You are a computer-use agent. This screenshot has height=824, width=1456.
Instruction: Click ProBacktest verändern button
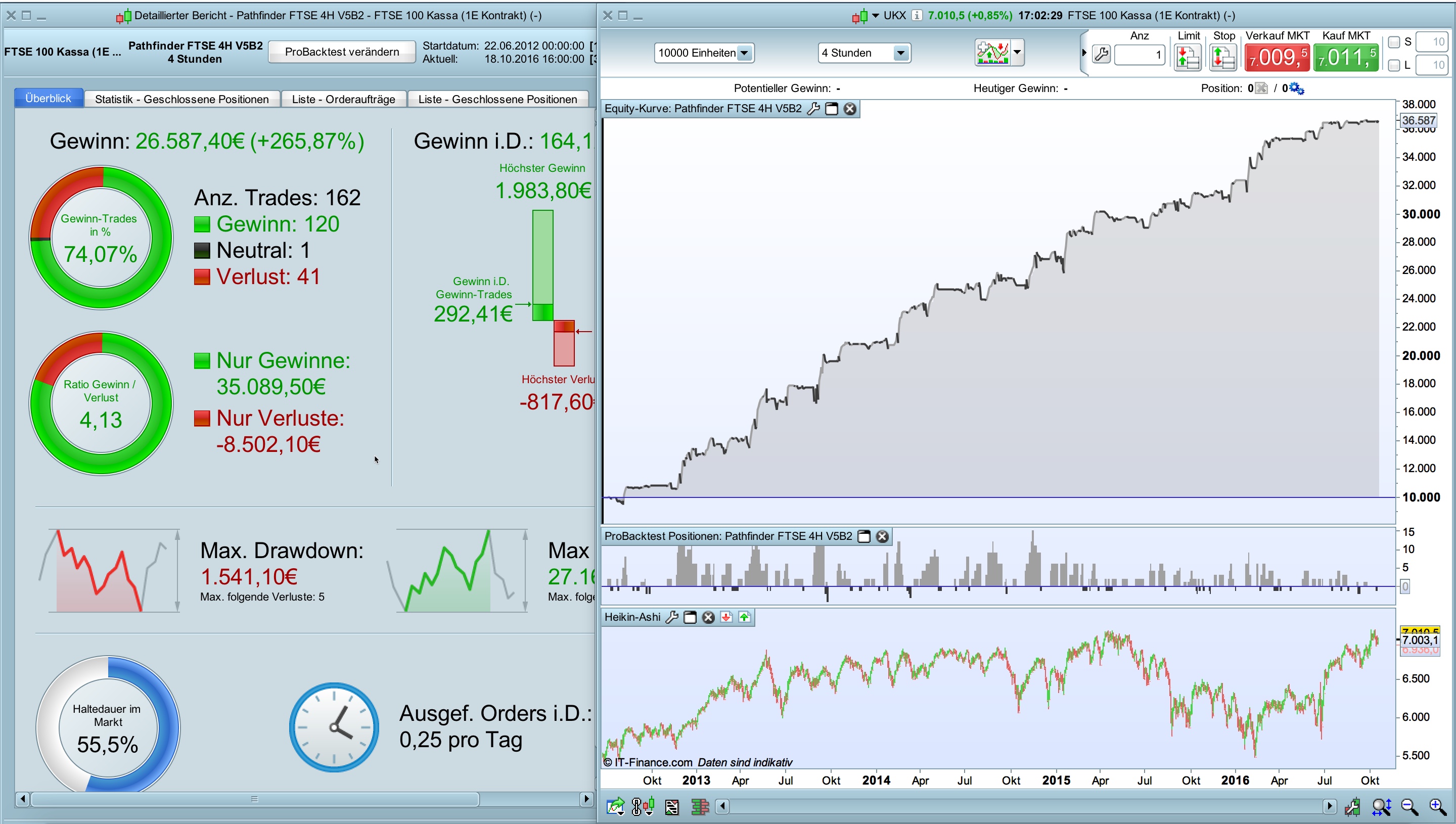pyautogui.click(x=342, y=52)
